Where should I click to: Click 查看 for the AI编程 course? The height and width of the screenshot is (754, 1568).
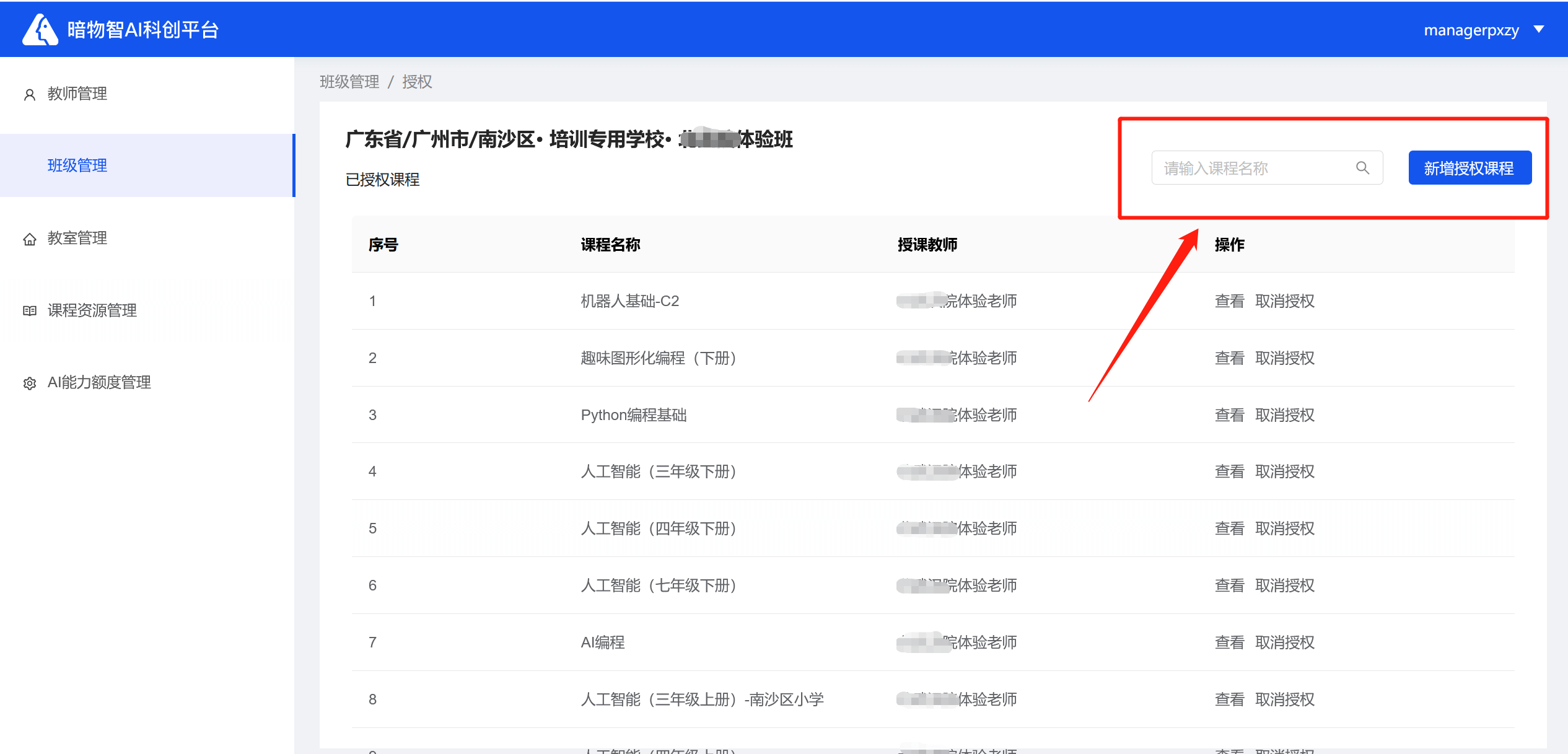pyautogui.click(x=1229, y=642)
